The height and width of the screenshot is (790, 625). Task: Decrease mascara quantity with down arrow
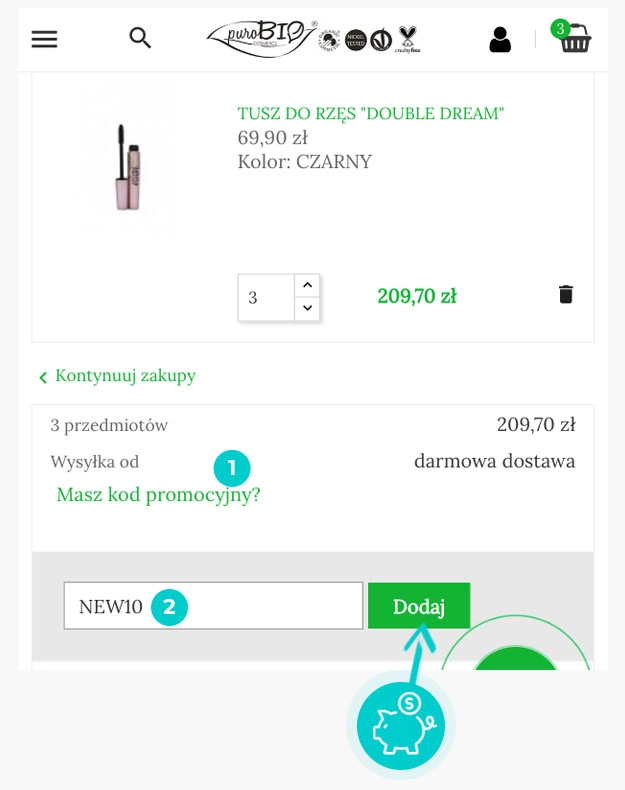[x=307, y=308]
